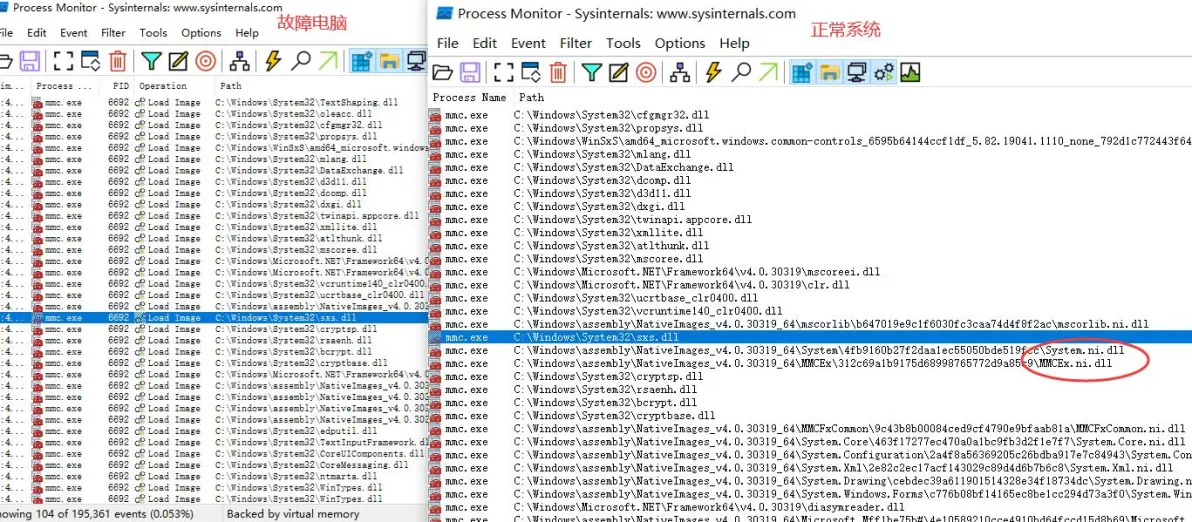
Task: Click Clear trash icon in left window
Action: pyautogui.click(x=118, y=61)
